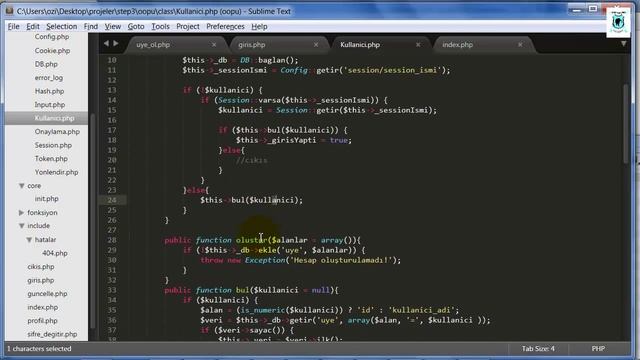
Task: Open the Project menu
Action: tap(188, 27)
